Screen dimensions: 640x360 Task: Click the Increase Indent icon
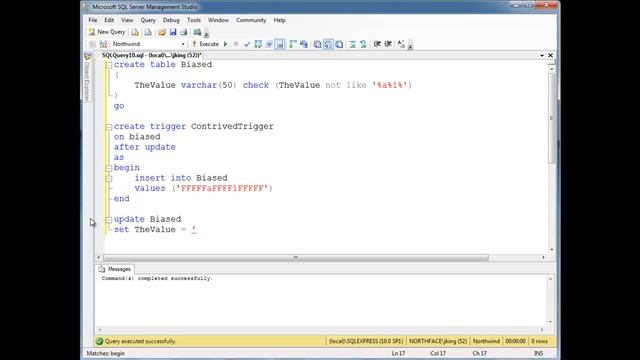pyautogui.click(x=388, y=44)
